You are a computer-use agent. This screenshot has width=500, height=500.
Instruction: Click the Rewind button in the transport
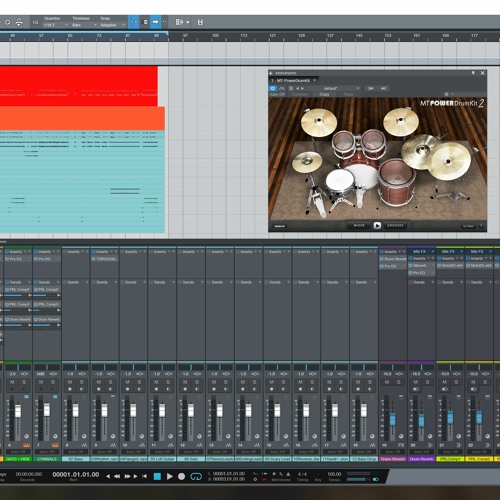[117, 477]
